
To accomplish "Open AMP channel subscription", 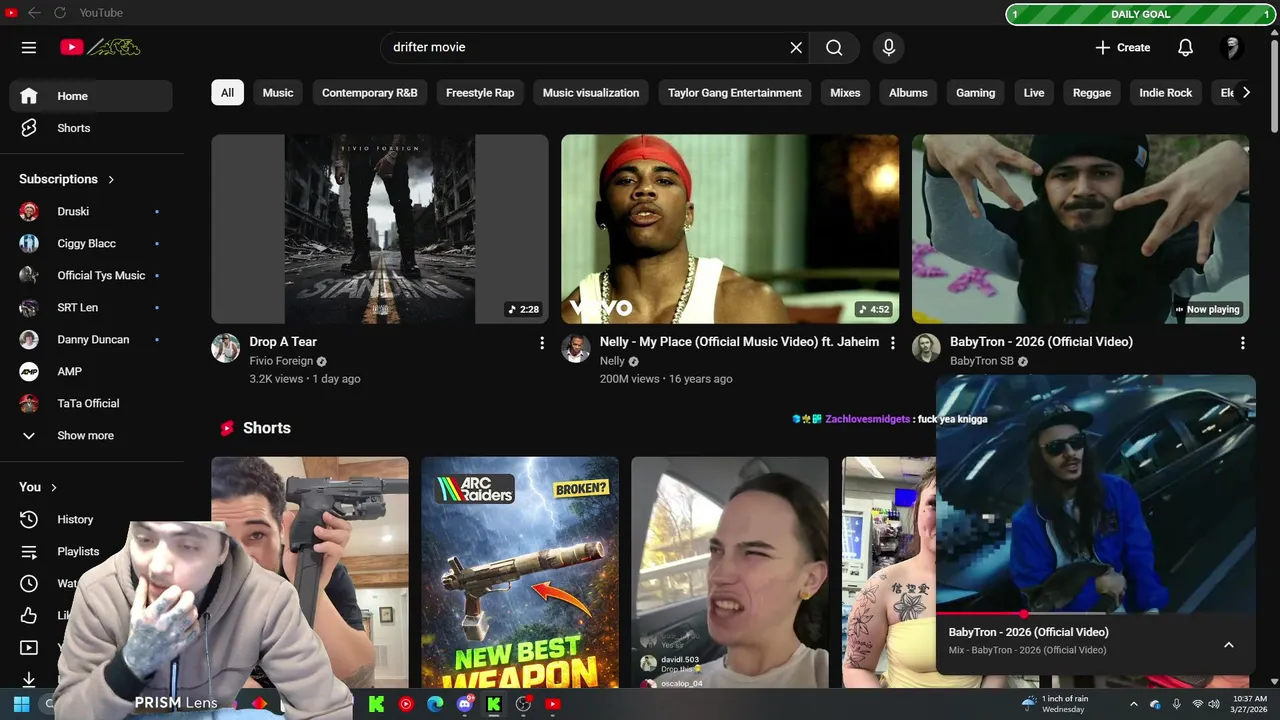I will 91,371.
